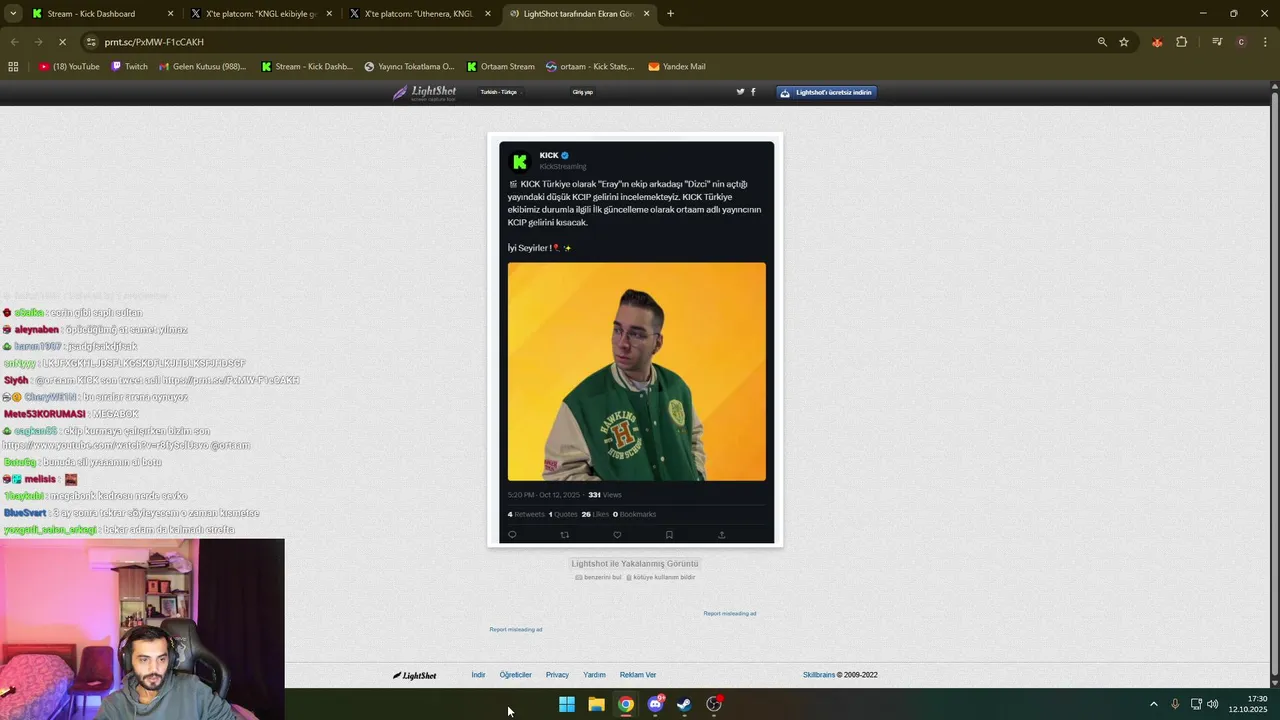Open the Öğreticiler footer link
The height and width of the screenshot is (720, 1280).
516,675
